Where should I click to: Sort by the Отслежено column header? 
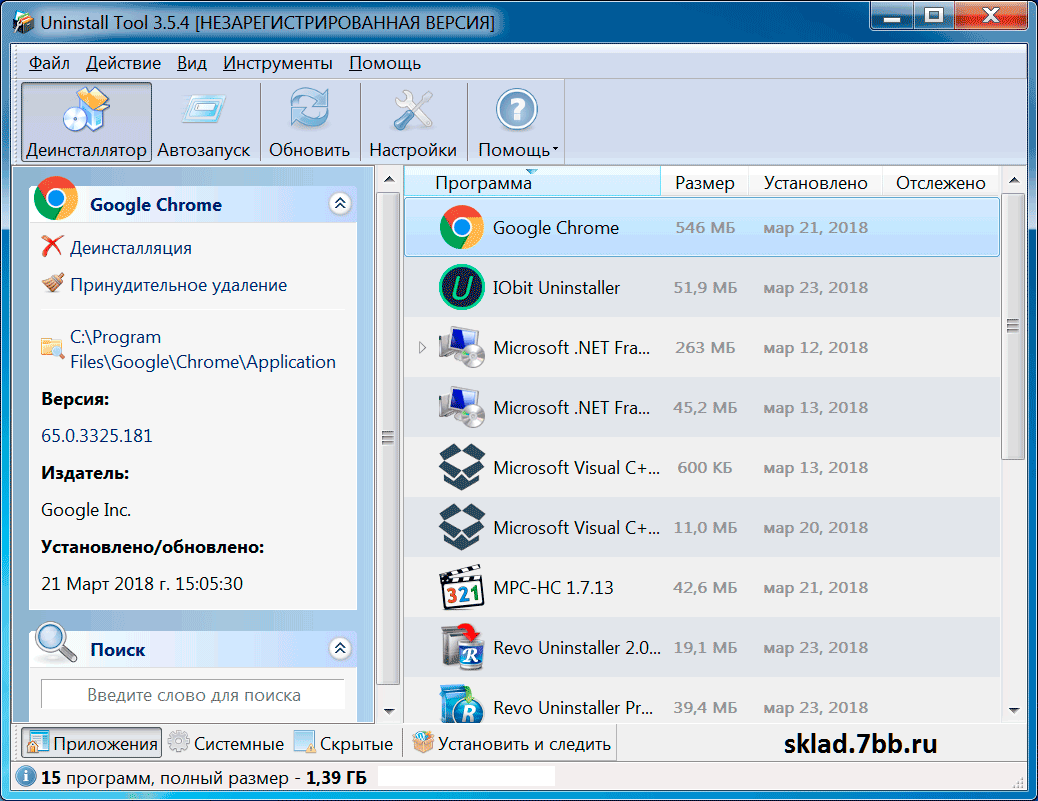pos(941,183)
